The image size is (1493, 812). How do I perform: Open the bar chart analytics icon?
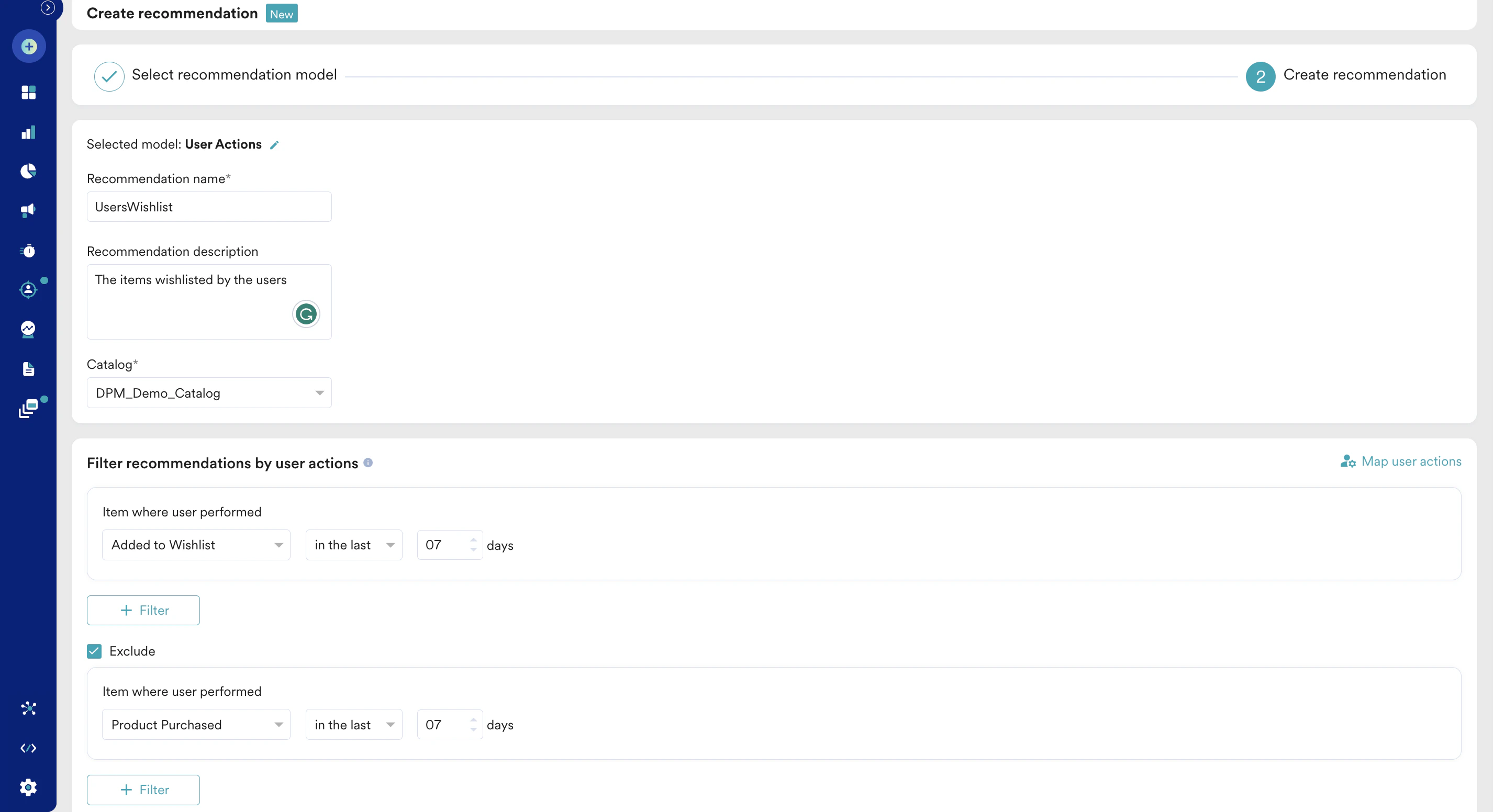click(x=28, y=132)
